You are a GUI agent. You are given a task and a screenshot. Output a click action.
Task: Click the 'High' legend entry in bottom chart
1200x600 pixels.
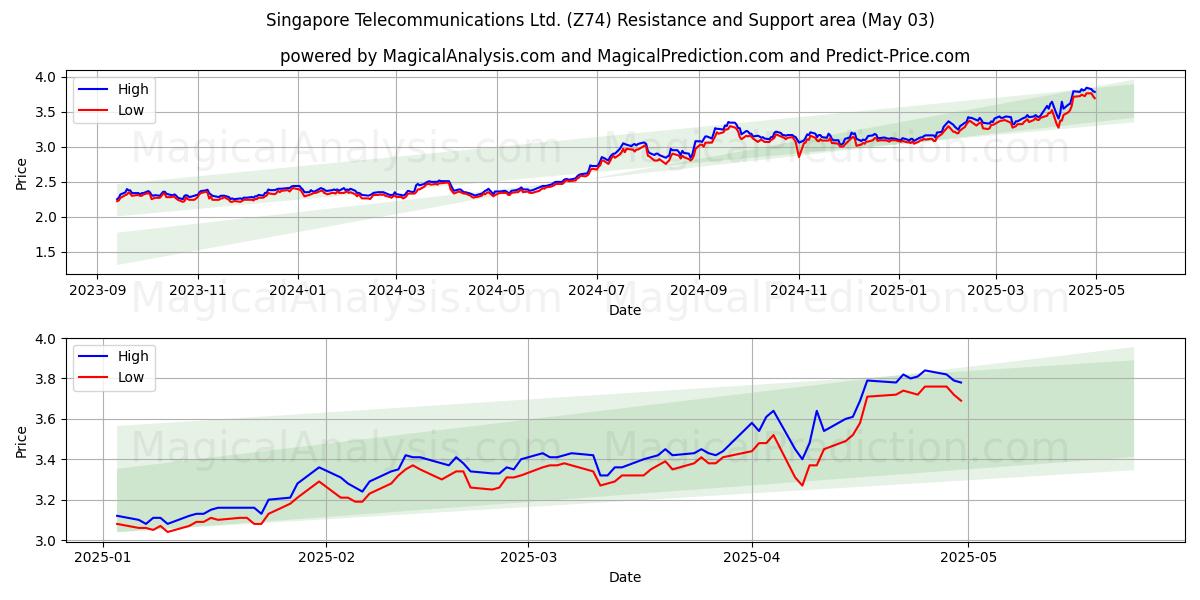113,356
